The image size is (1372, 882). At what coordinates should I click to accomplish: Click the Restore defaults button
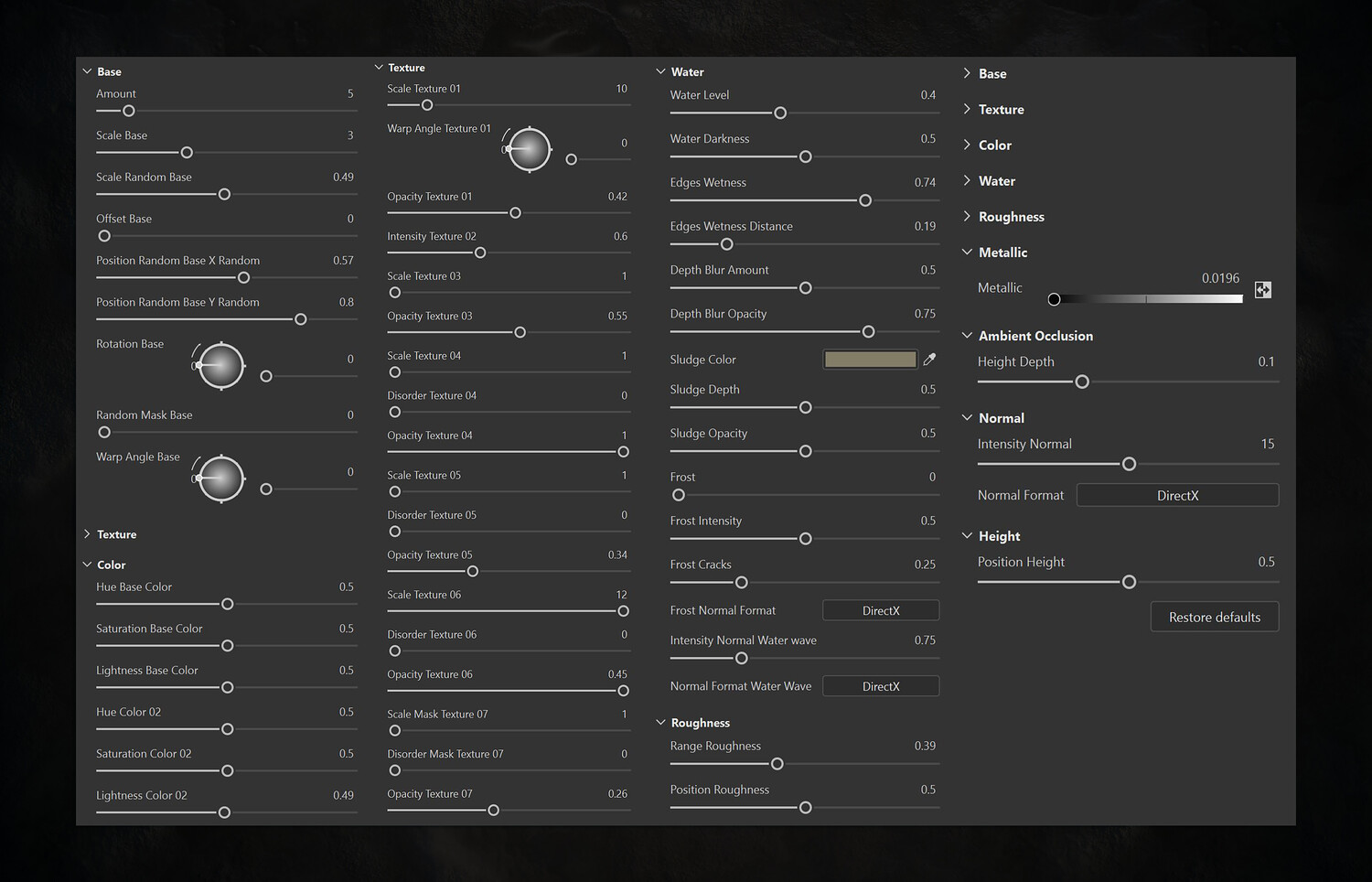[1214, 618]
